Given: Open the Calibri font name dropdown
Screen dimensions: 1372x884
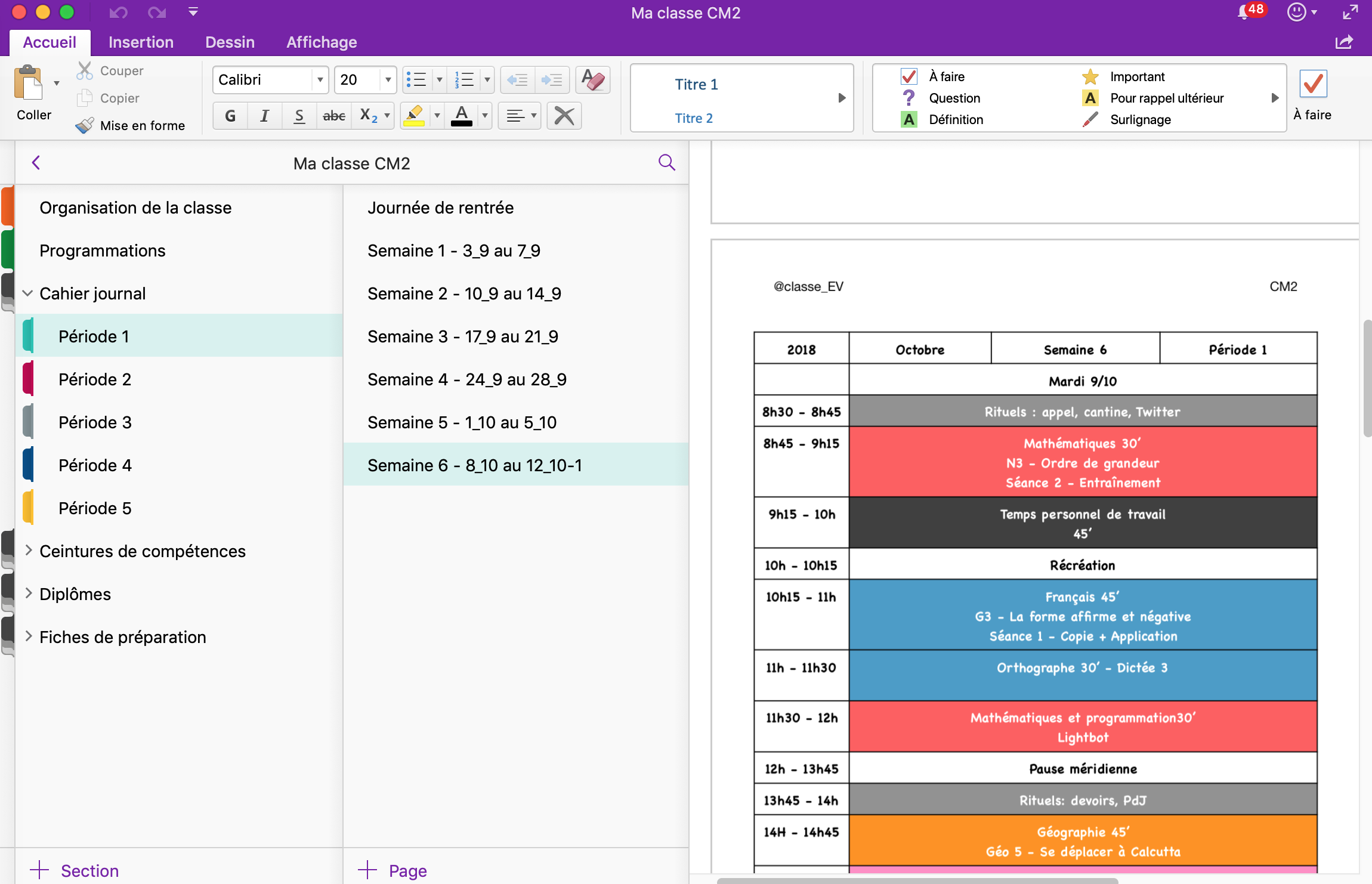Looking at the screenshot, I should (x=320, y=80).
